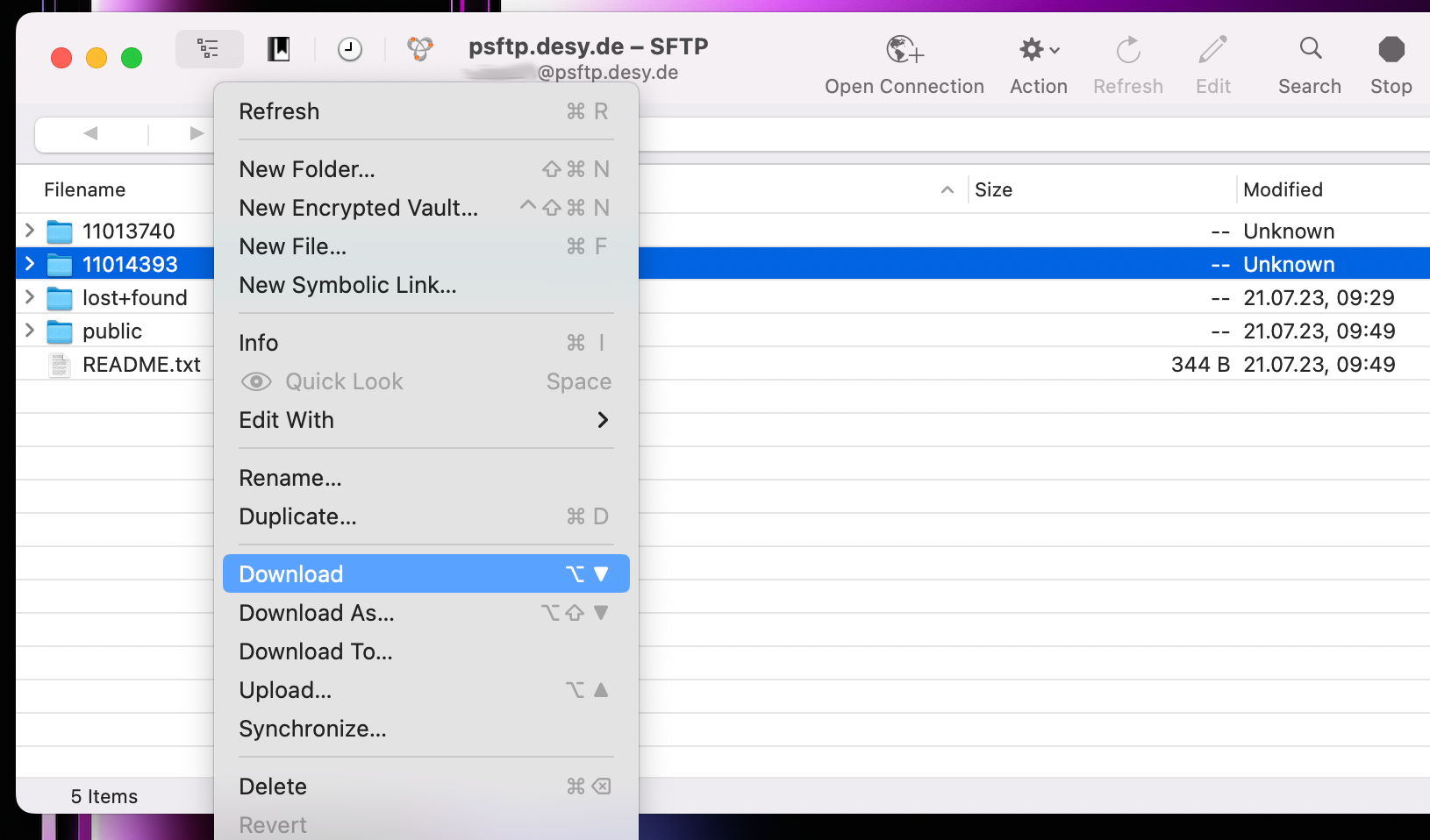1430x840 pixels.
Task: Open the Action gear menu
Action: [x=1038, y=50]
